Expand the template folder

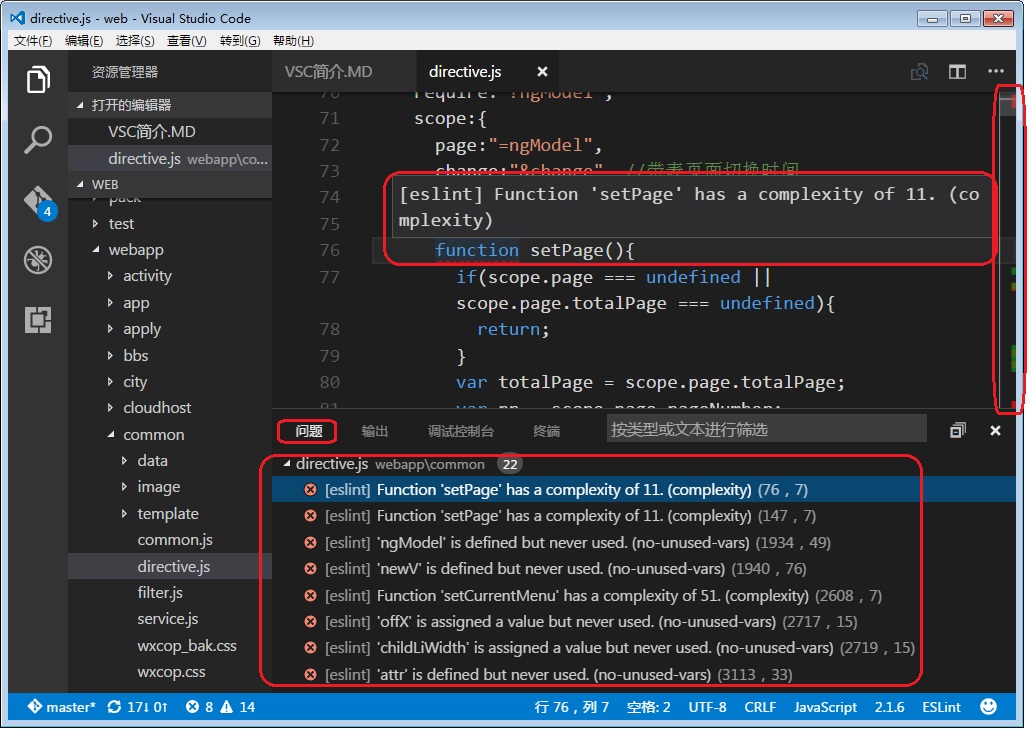tap(125, 513)
